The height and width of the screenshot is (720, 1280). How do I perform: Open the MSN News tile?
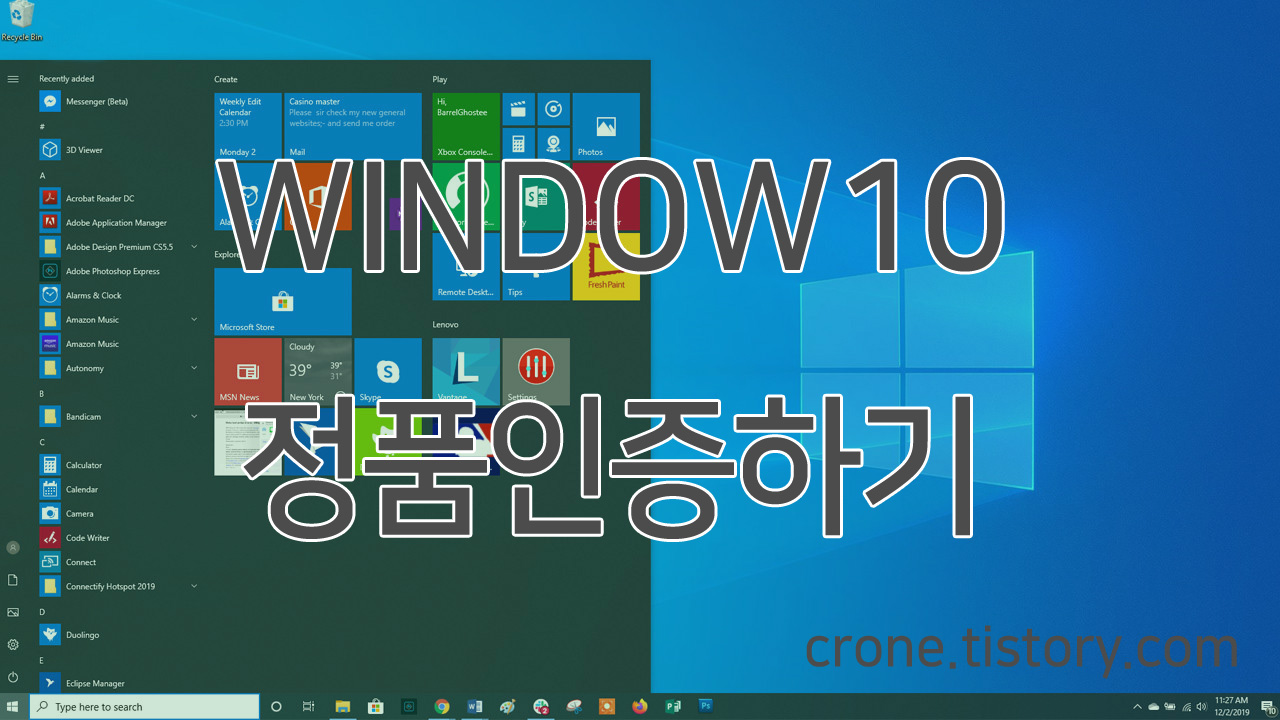point(248,371)
